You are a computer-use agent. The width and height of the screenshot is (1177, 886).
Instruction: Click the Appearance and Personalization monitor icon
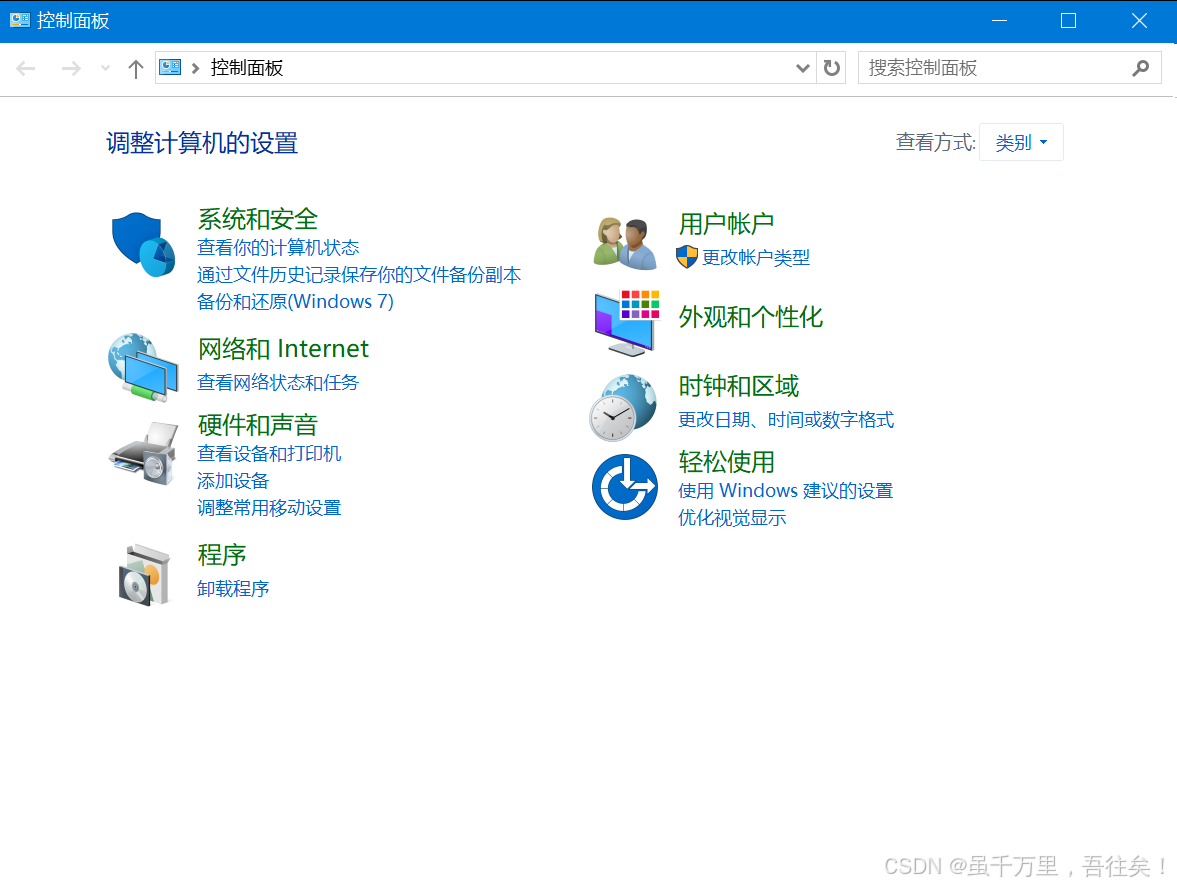point(626,323)
